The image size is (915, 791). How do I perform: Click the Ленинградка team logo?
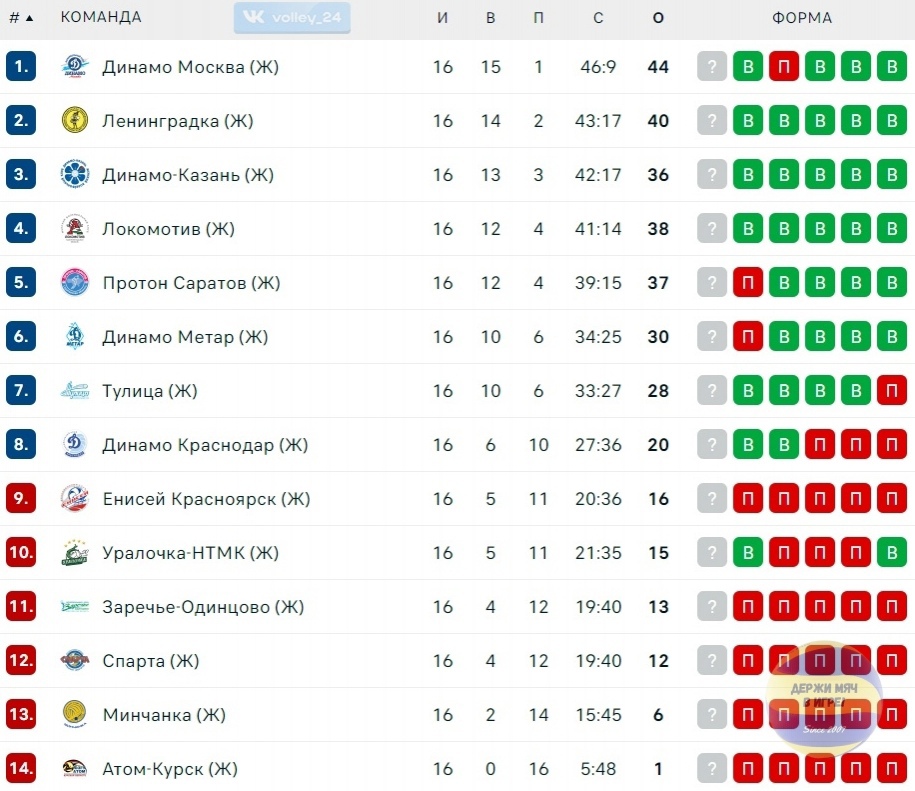tap(75, 120)
